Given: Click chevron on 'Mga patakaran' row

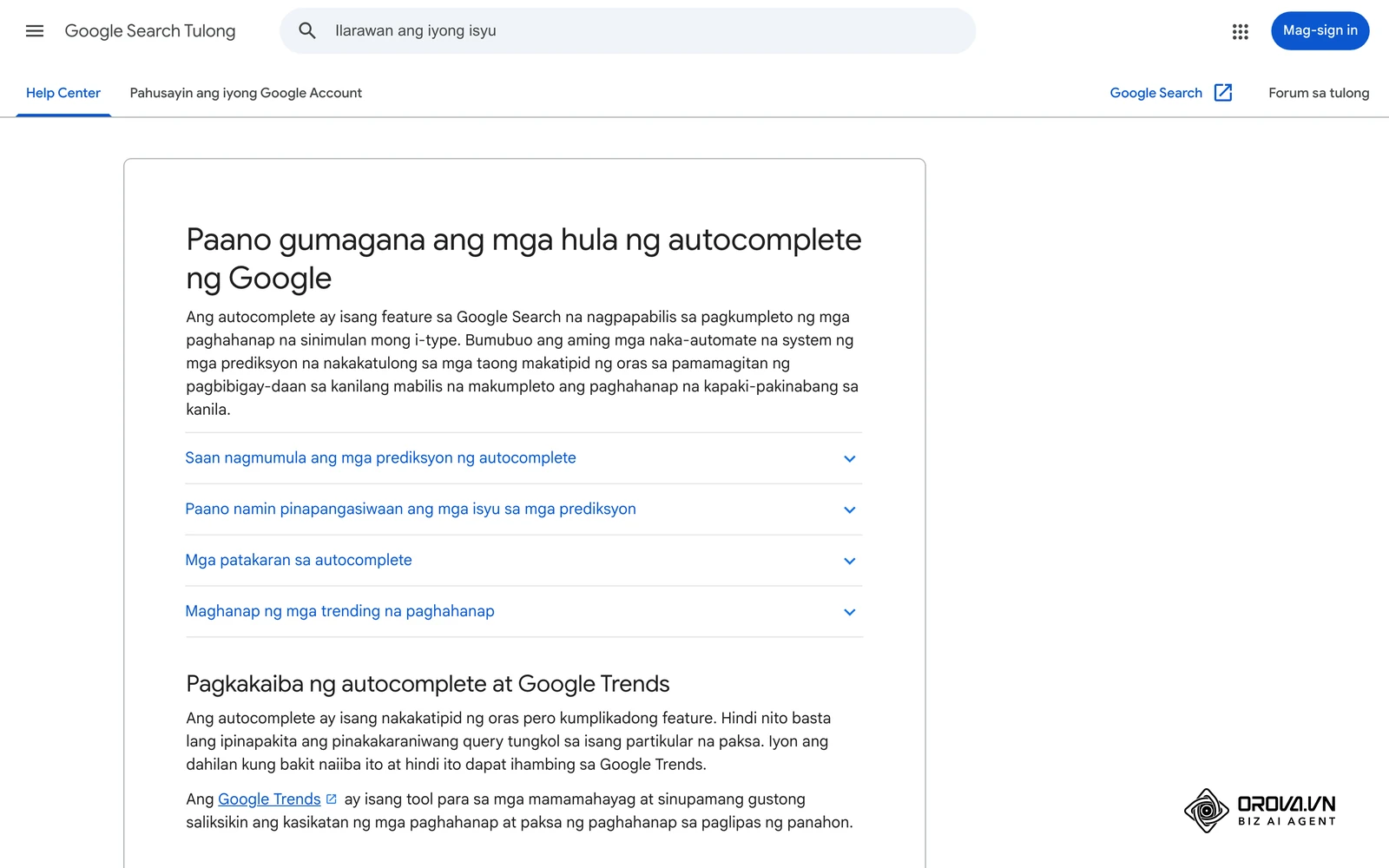Looking at the screenshot, I should (850, 561).
